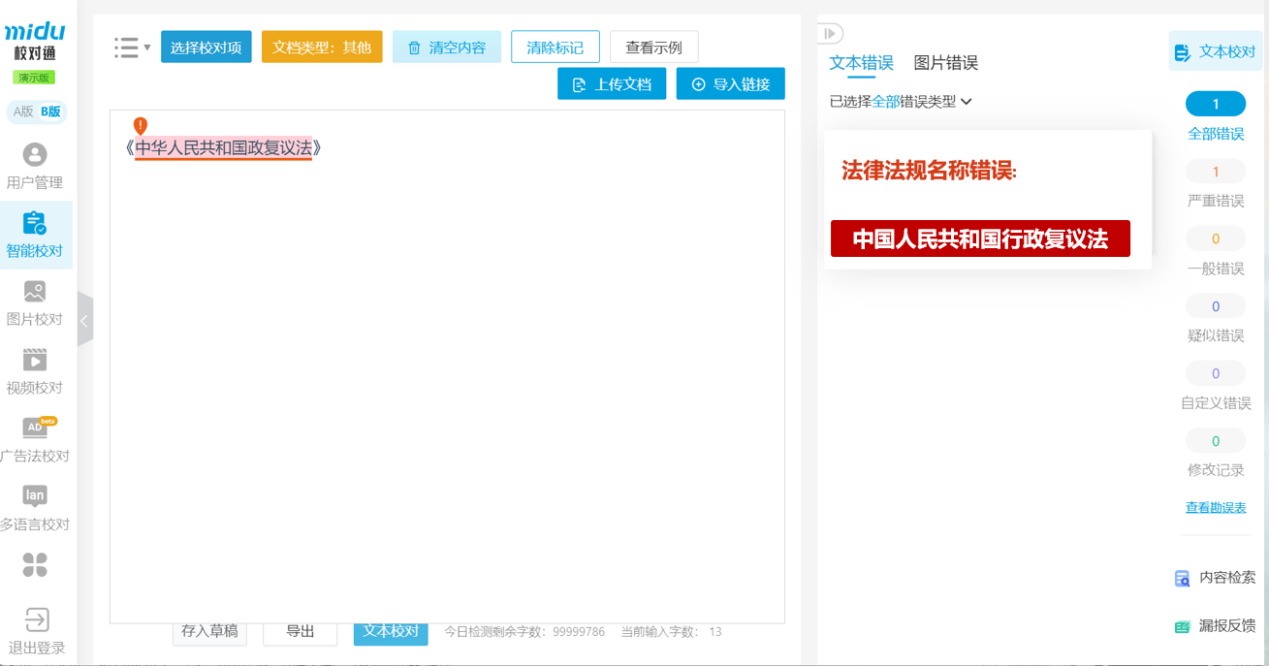The width and height of the screenshot is (1269, 666).
Task: Select the red suggested correction 中国人民共和国行政复议法
Action: (x=980, y=239)
